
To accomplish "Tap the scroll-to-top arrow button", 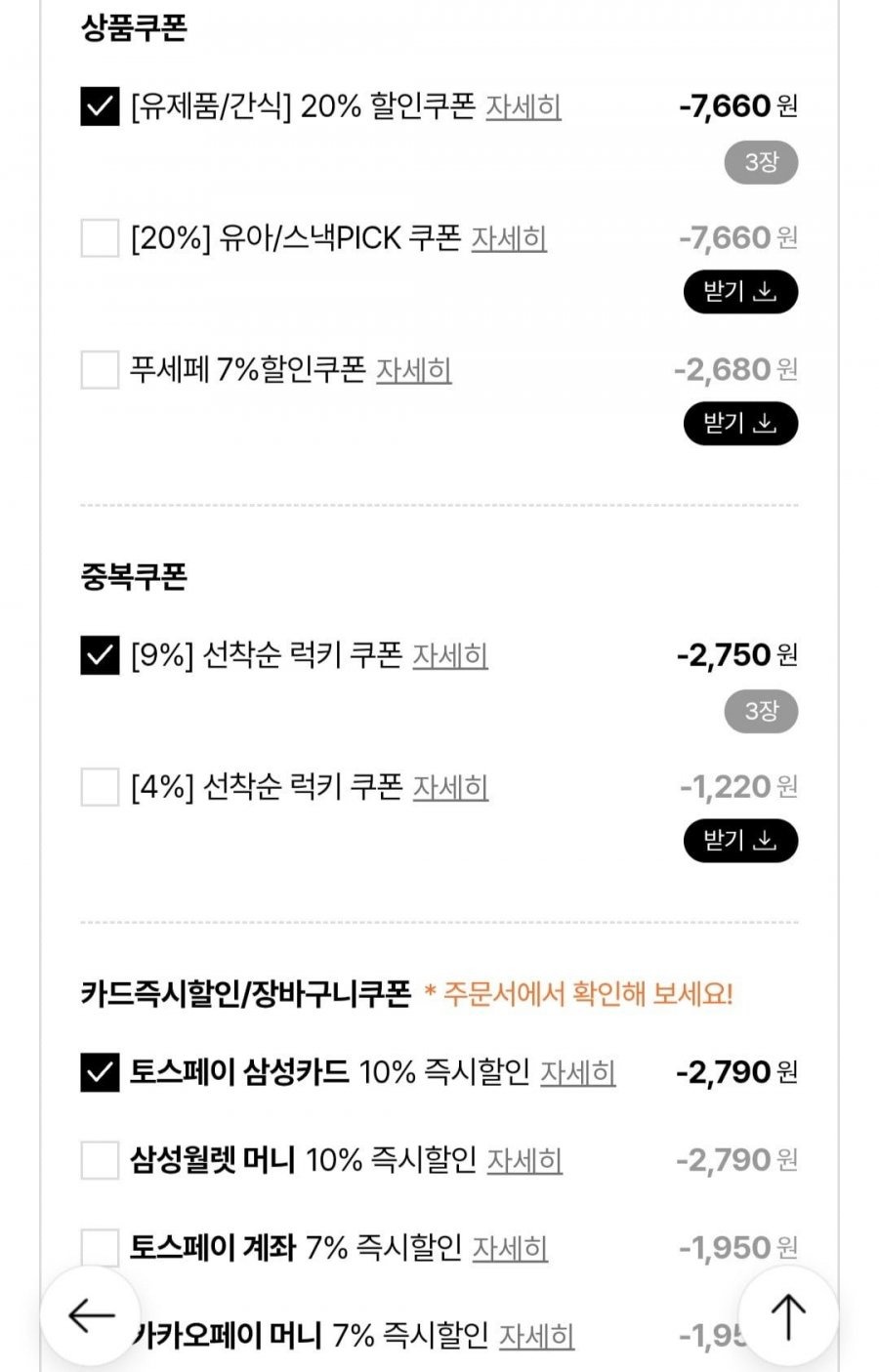I will coord(787,1315).
